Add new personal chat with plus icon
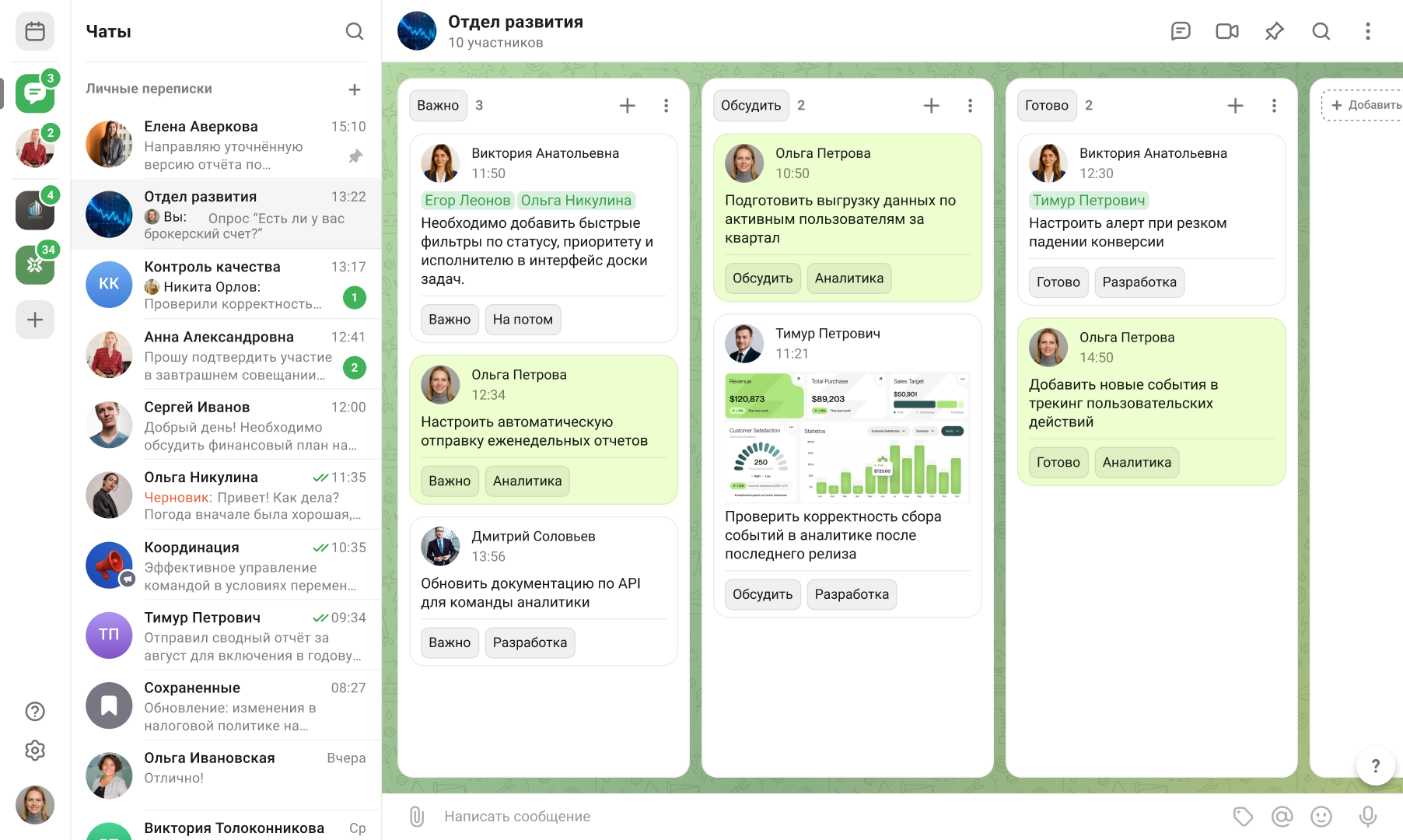The width and height of the screenshot is (1403, 840). (355, 89)
